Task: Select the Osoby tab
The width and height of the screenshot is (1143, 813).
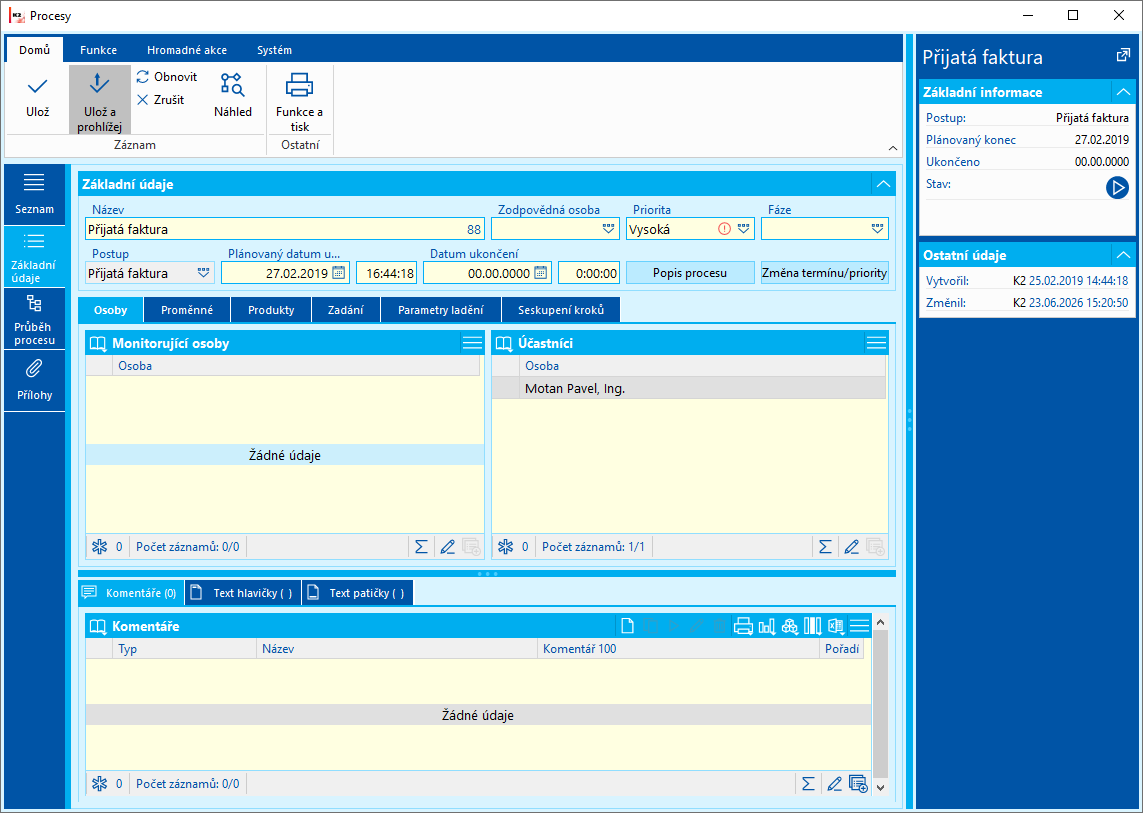Action: 111,310
